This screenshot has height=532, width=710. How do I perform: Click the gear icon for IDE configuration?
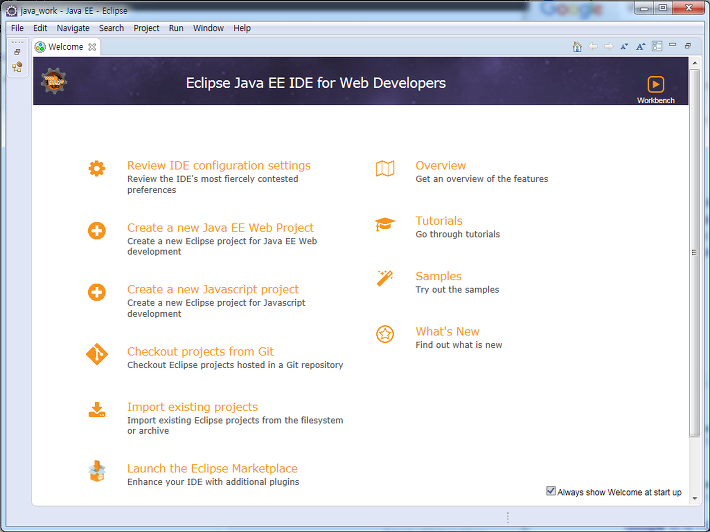96,168
